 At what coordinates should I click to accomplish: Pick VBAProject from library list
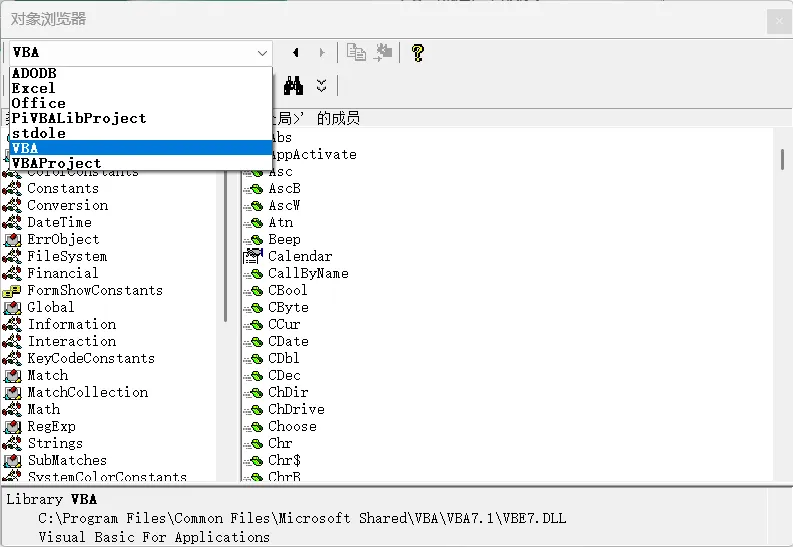(x=141, y=163)
